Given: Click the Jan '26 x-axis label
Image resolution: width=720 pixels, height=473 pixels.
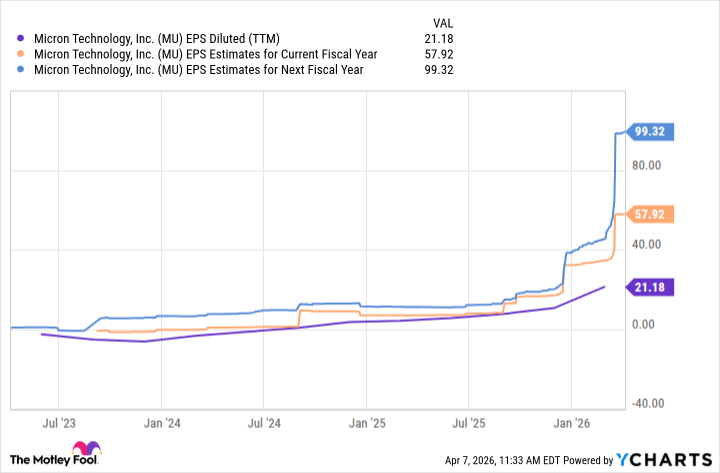Looking at the screenshot, I should click(x=572, y=423).
